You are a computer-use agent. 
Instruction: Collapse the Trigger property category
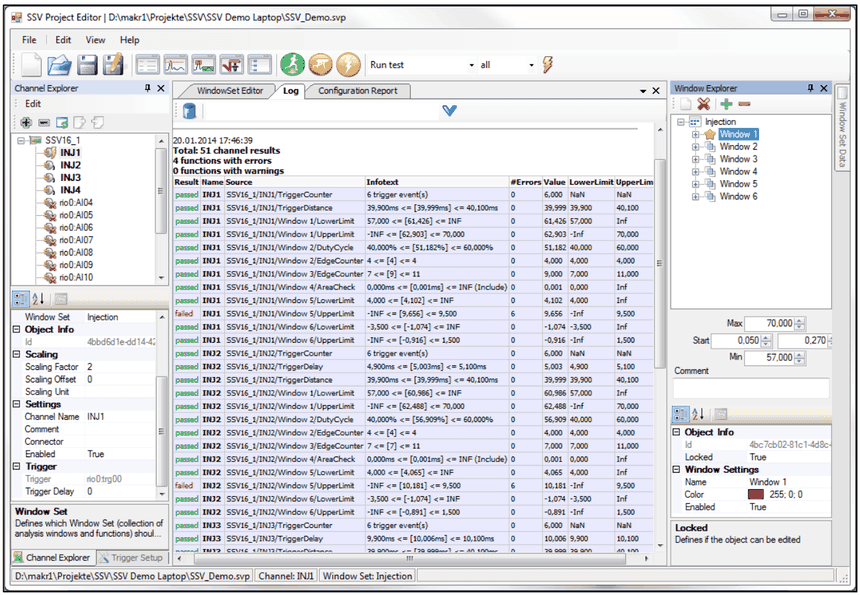(x=16, y=467)
